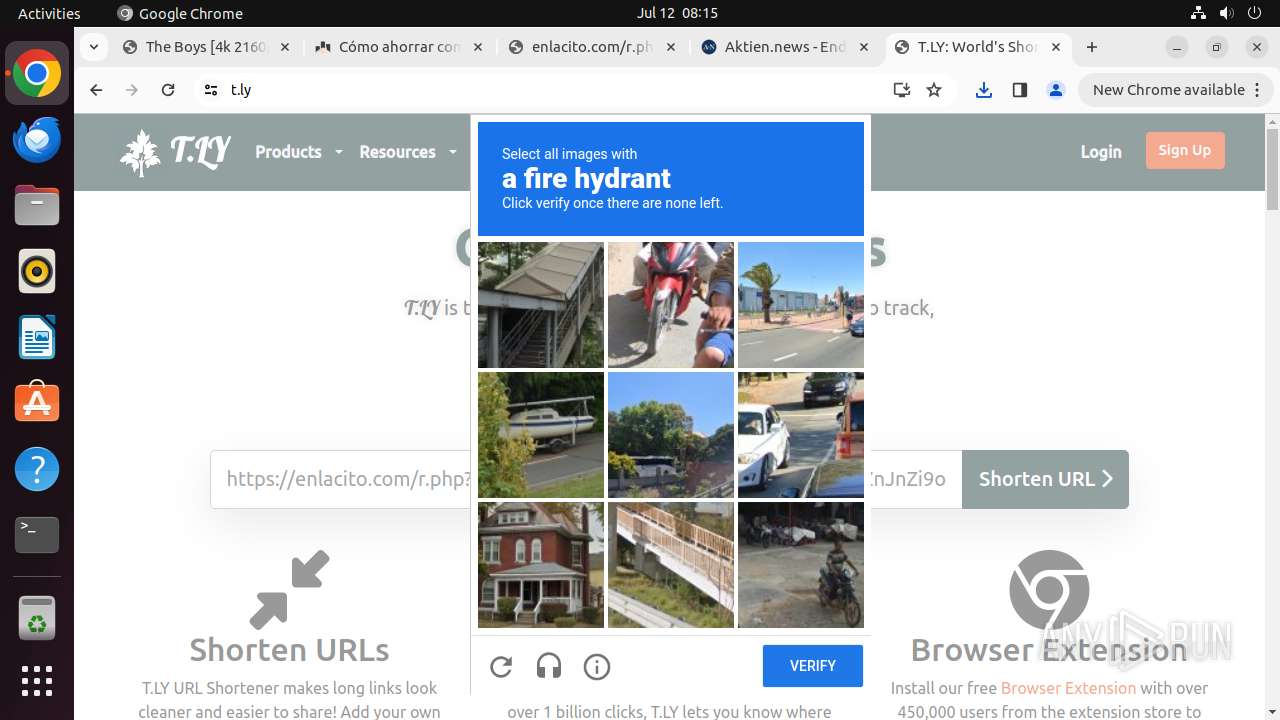Select the boat on trailer image tile

tap(541, 435)
